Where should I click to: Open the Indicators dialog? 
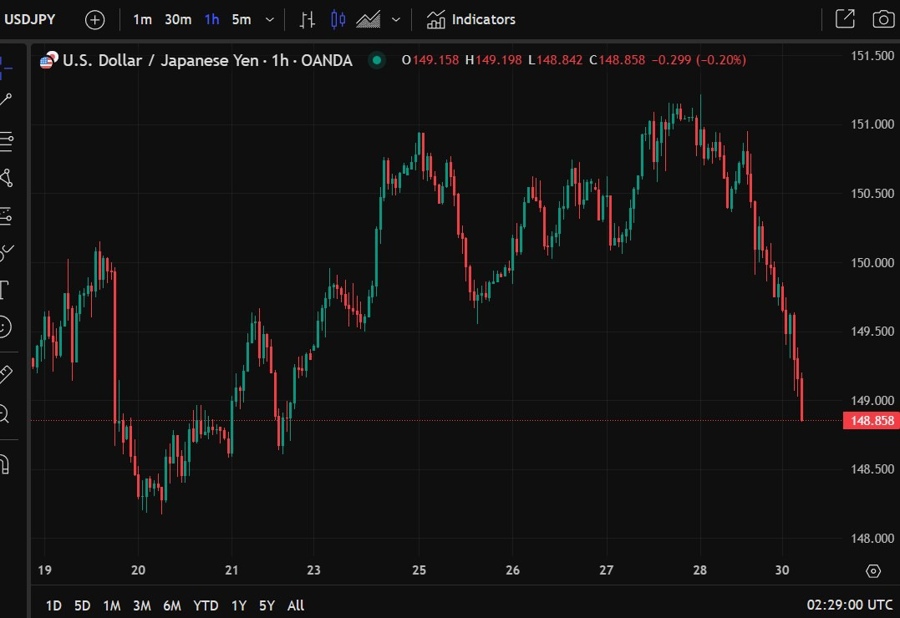click(471, 19)
